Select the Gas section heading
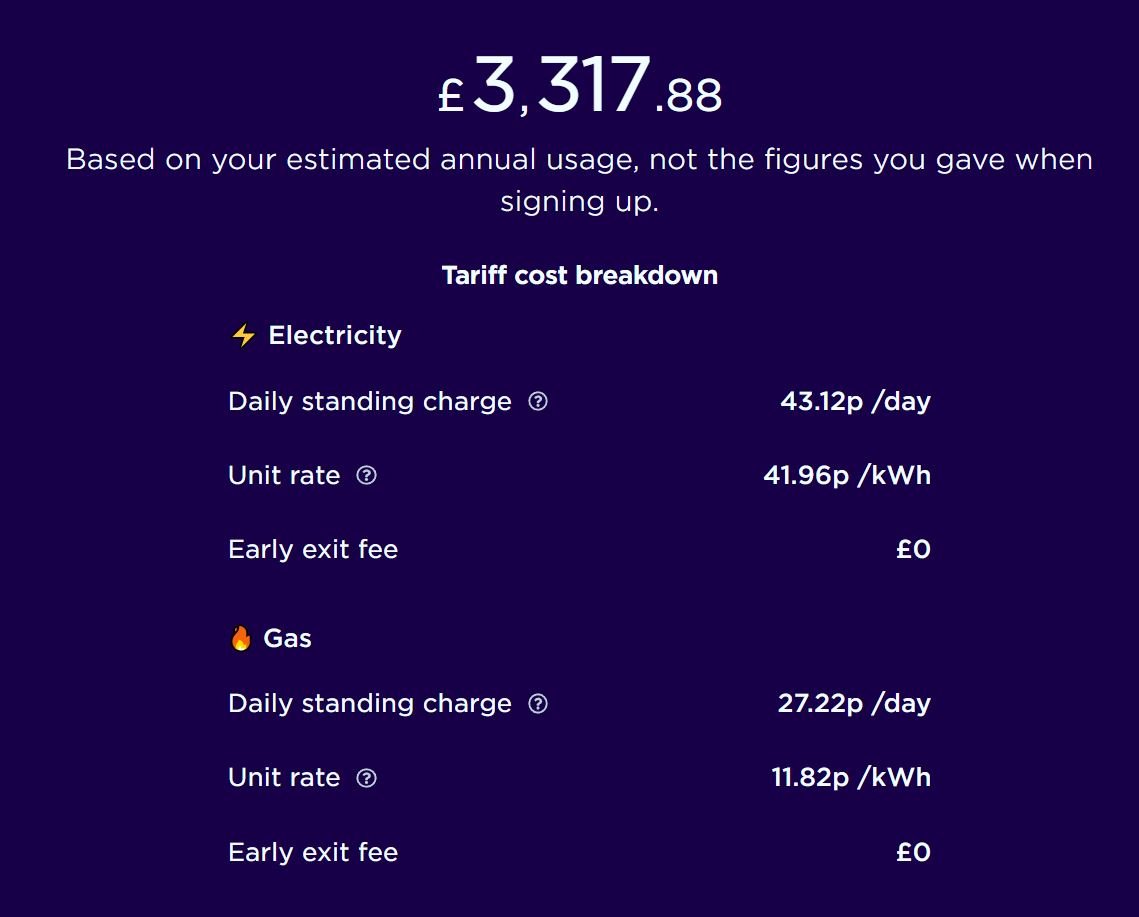This screenshot has width=1139, height=917. click(x=288, y=638)
